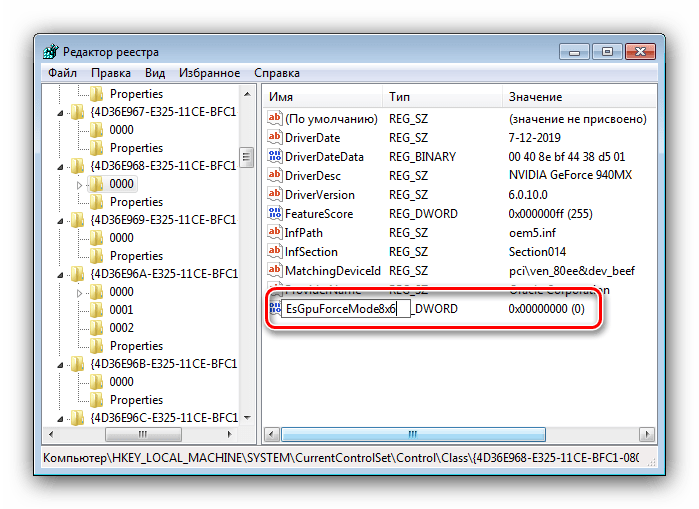
Task: Click the 0x00000000 (0) value data
Action: tap(546, 309)
